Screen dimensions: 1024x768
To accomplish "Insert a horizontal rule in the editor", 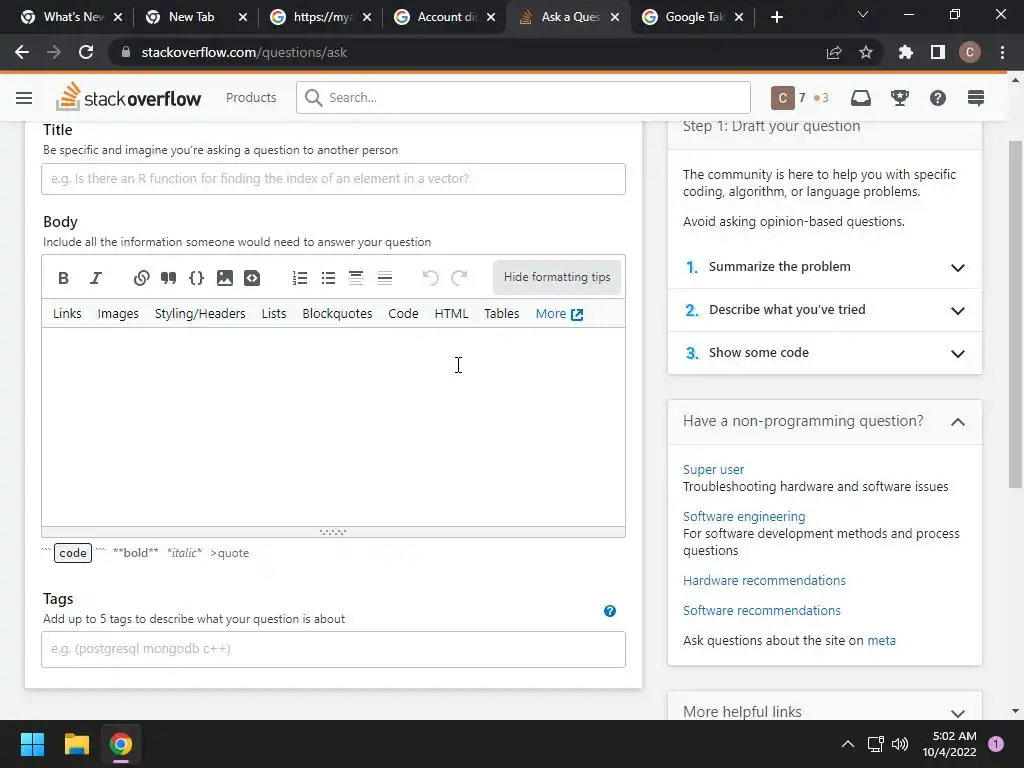I will pyautogui.click(x=385, y=278).
